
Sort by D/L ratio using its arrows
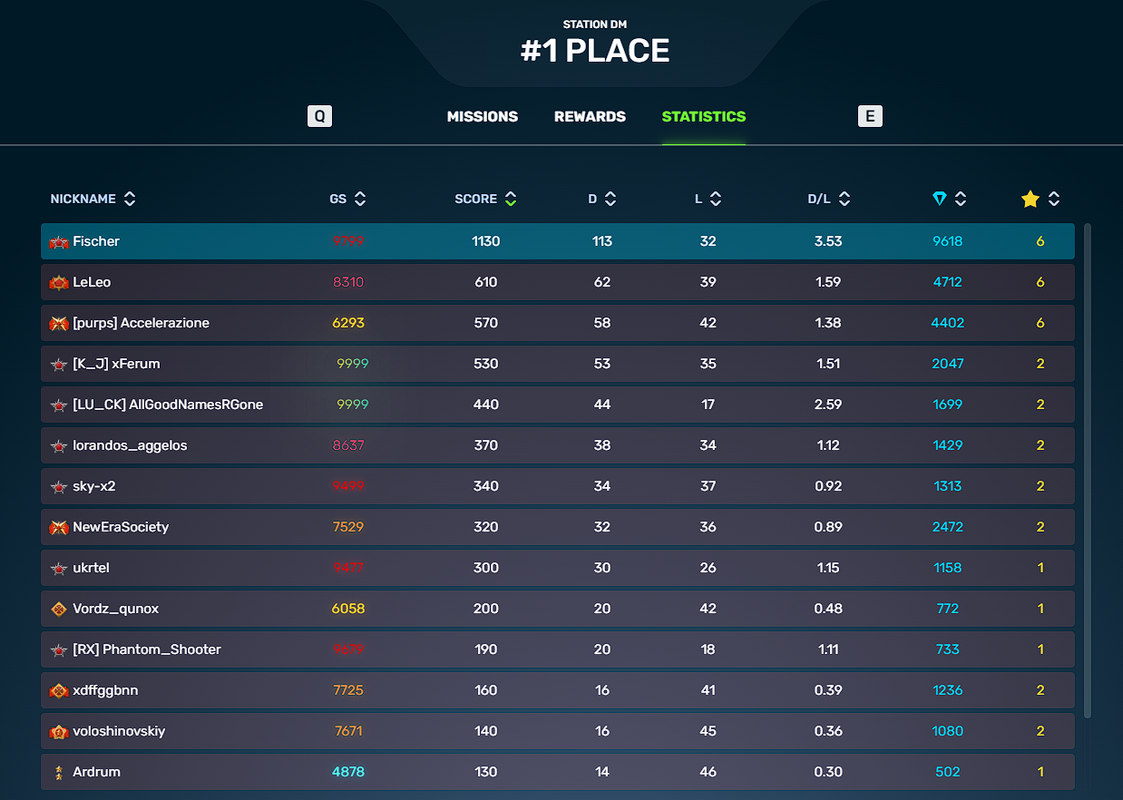pos(844,198)
